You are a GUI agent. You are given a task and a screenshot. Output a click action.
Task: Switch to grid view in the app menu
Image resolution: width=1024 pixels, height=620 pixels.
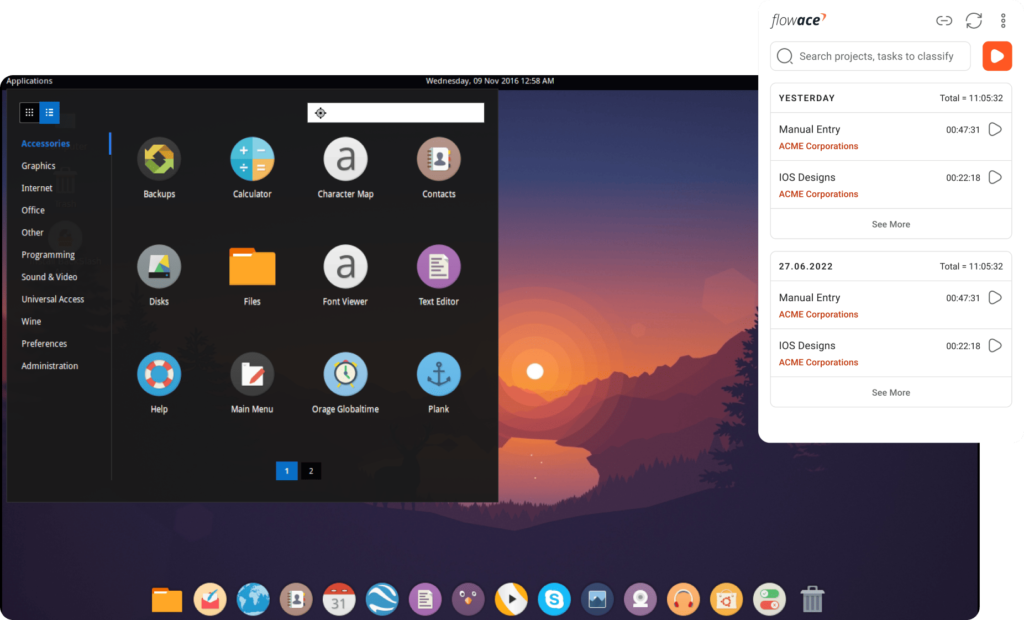[x=29, y=112]
